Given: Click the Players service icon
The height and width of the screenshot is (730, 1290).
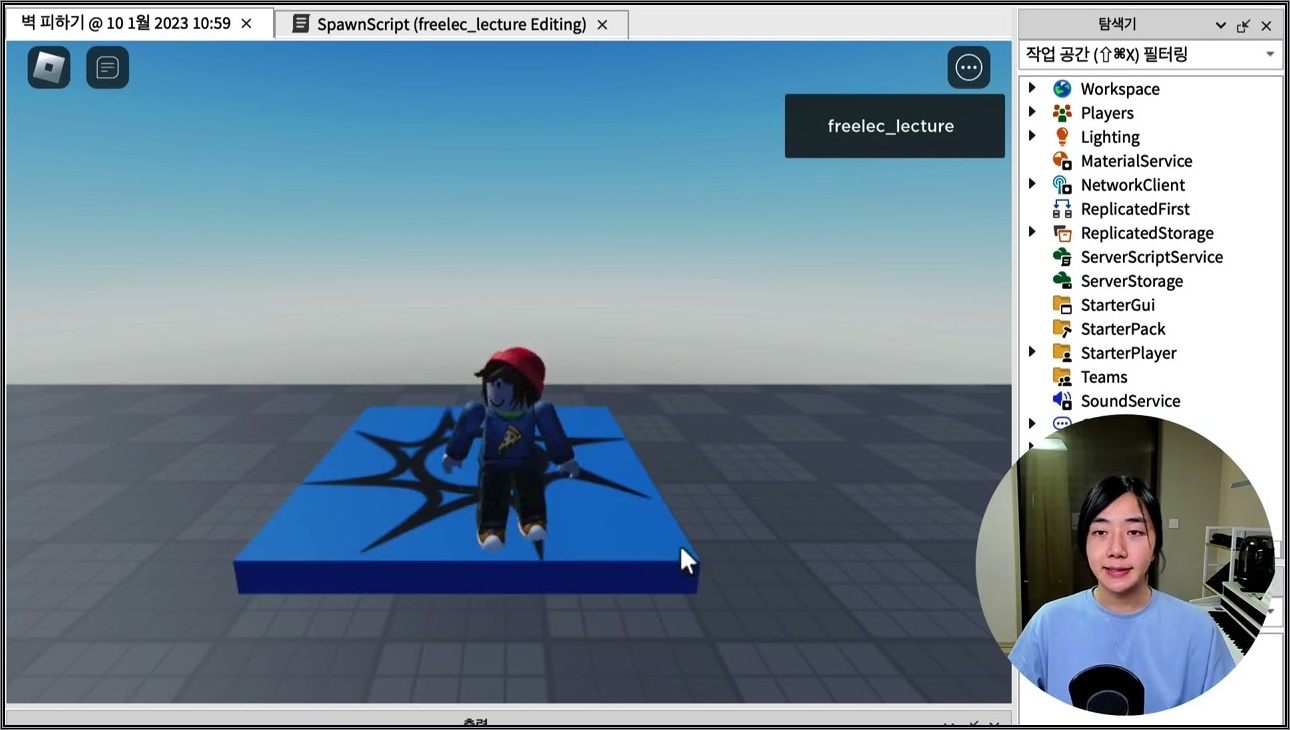Looking at the screenshot, I should click(1062, 113).
